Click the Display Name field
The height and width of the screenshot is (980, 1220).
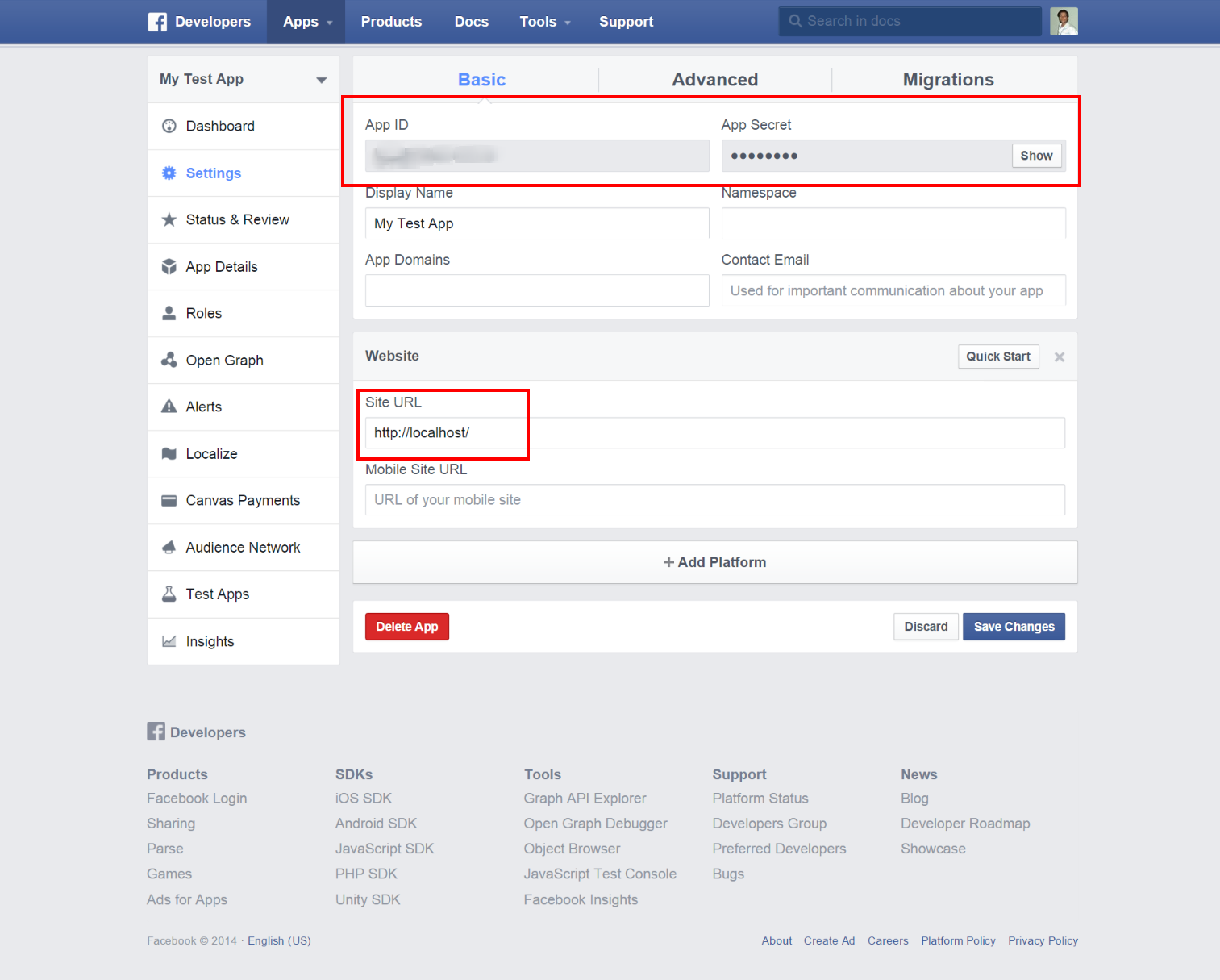(537, 223)
